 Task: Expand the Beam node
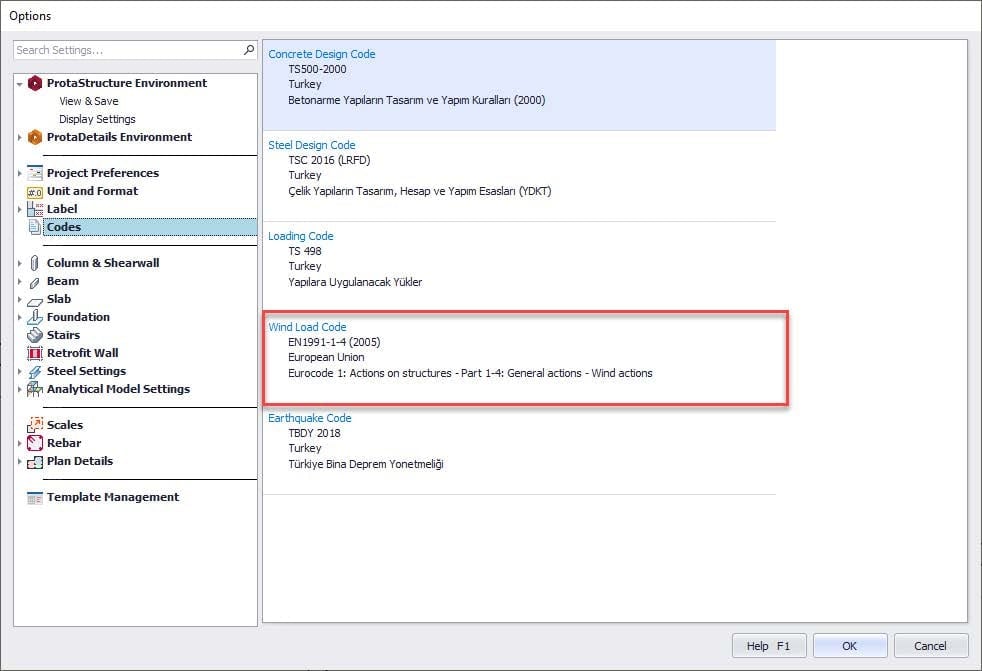click(x=19, y=281)
